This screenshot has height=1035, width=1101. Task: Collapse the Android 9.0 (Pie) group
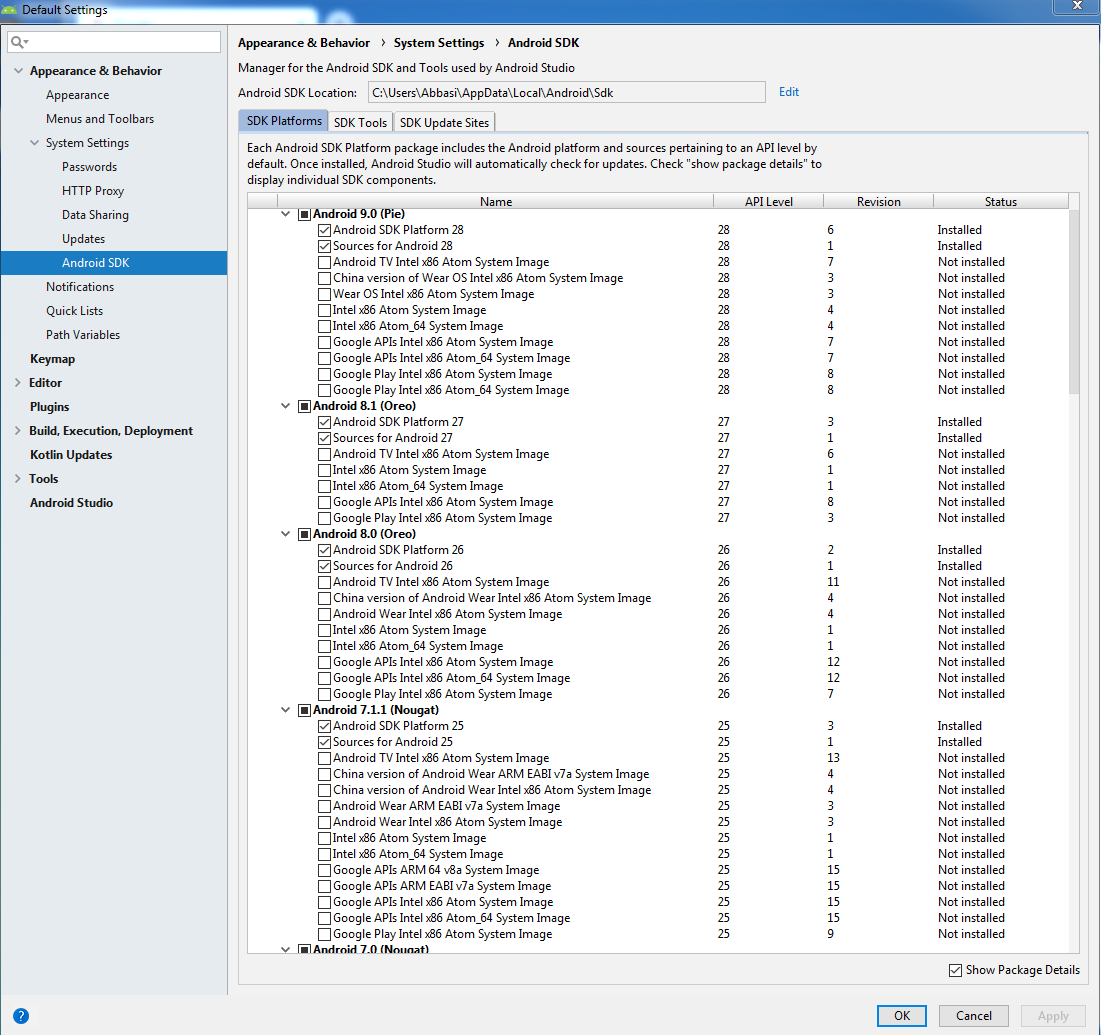pos(285,214)
